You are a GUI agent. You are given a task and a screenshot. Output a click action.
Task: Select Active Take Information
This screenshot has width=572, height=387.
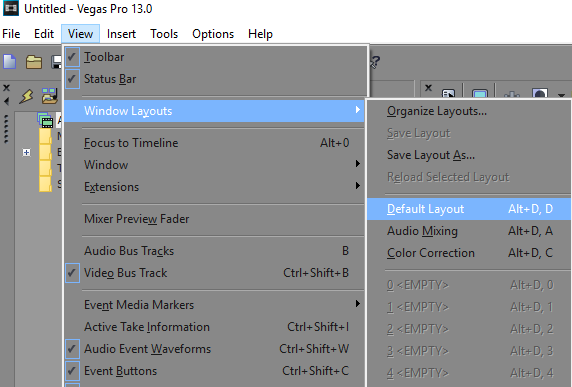pos(214,326)
